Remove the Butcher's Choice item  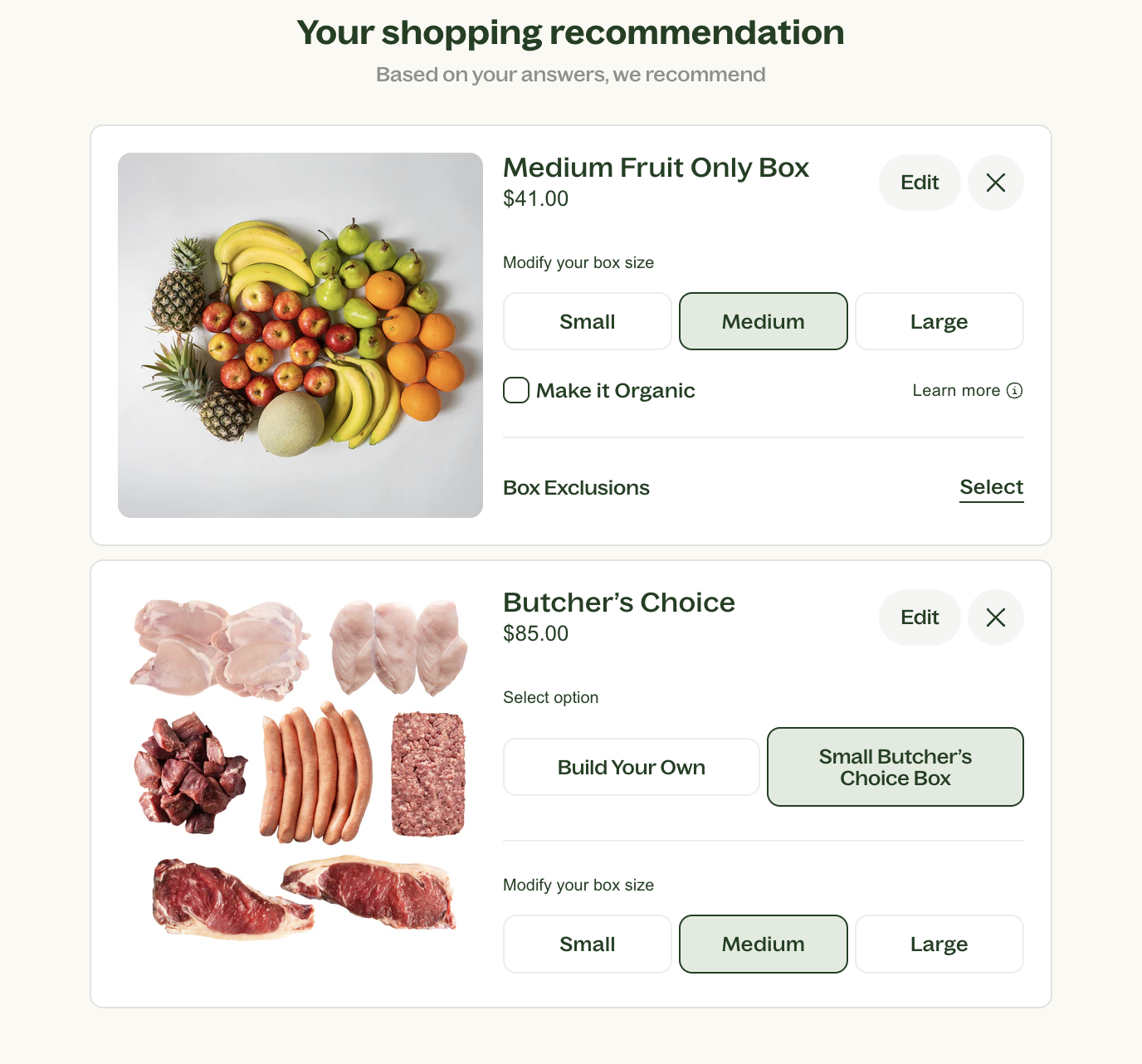[x=995, y=617]
